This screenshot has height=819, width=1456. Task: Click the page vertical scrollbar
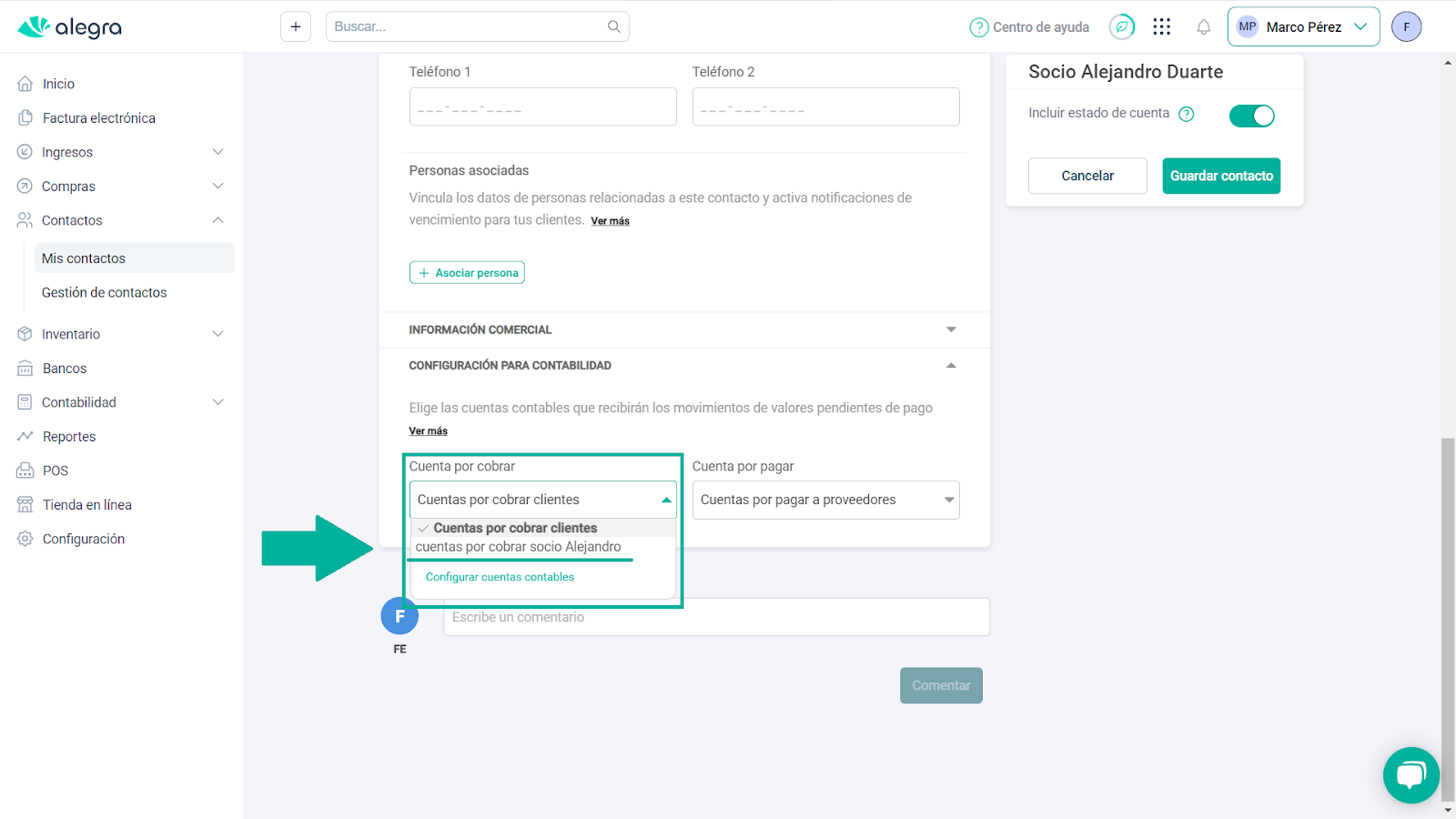click(x=1448, y=619)
